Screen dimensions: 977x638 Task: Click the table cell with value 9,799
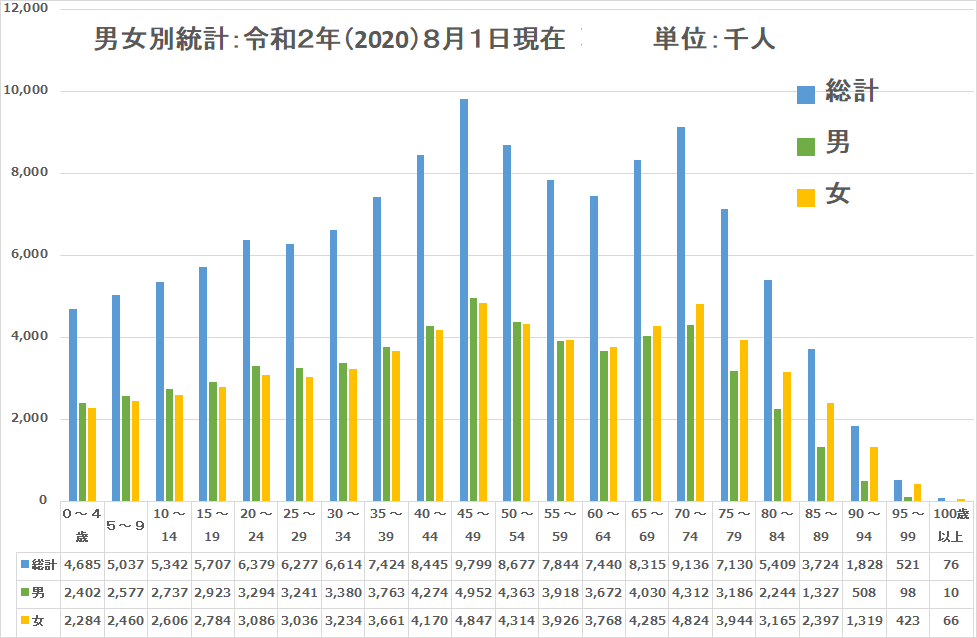coord(473,564)
